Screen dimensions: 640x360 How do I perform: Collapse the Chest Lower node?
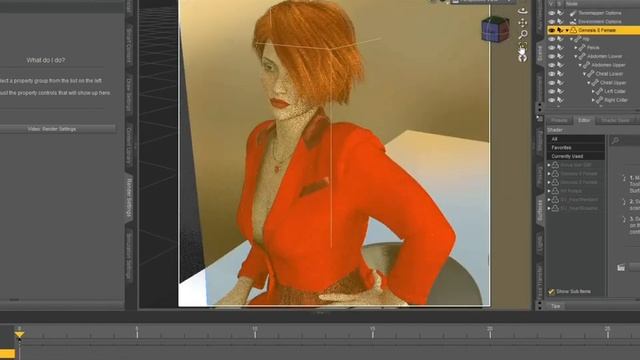point(584,74)
